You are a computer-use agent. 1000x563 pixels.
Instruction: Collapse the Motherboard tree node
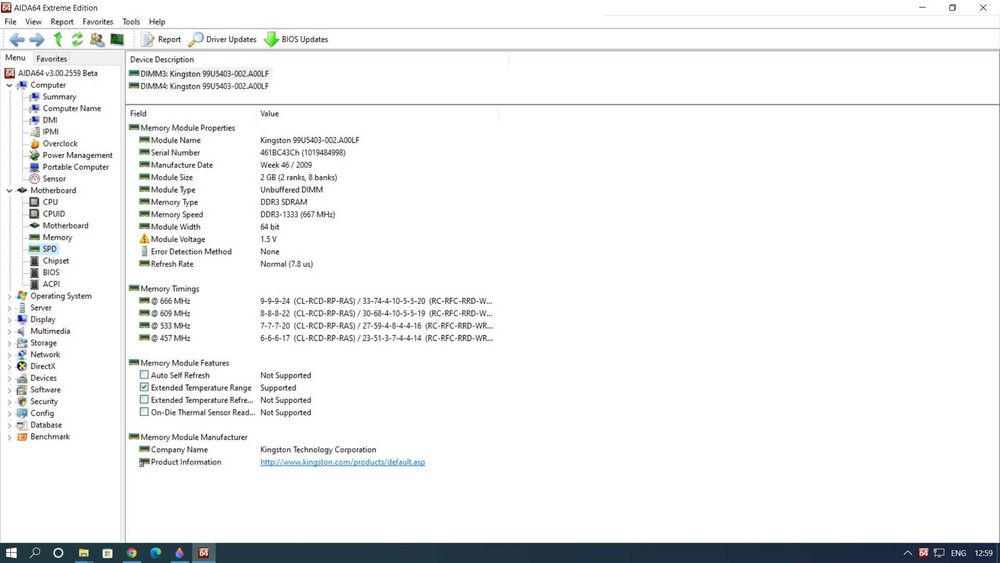pyautogui.click(x=10, y=190)
